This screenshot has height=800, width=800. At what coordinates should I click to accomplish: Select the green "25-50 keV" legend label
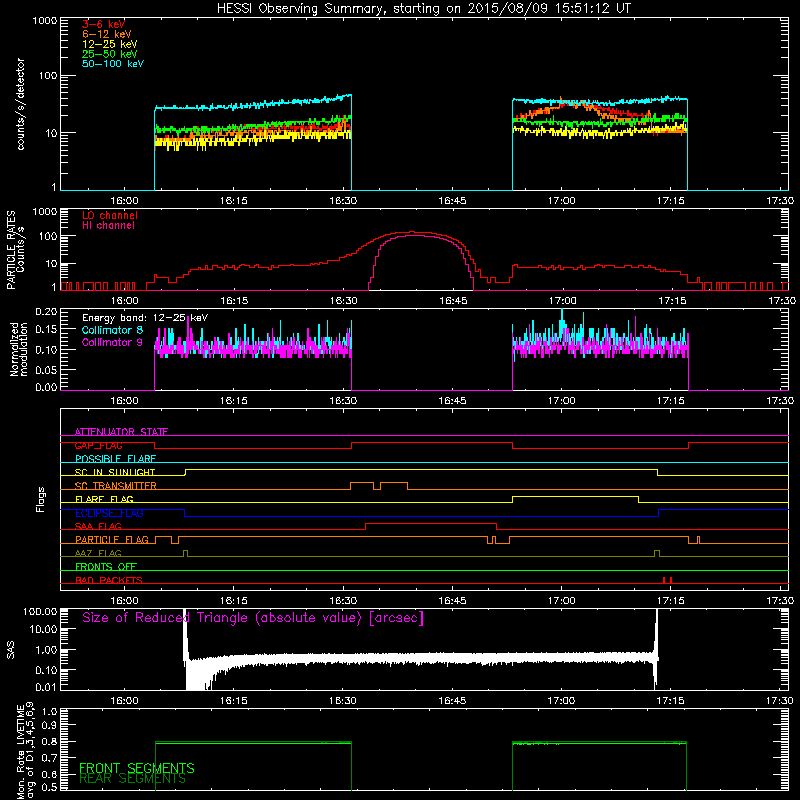pos(110,54)
